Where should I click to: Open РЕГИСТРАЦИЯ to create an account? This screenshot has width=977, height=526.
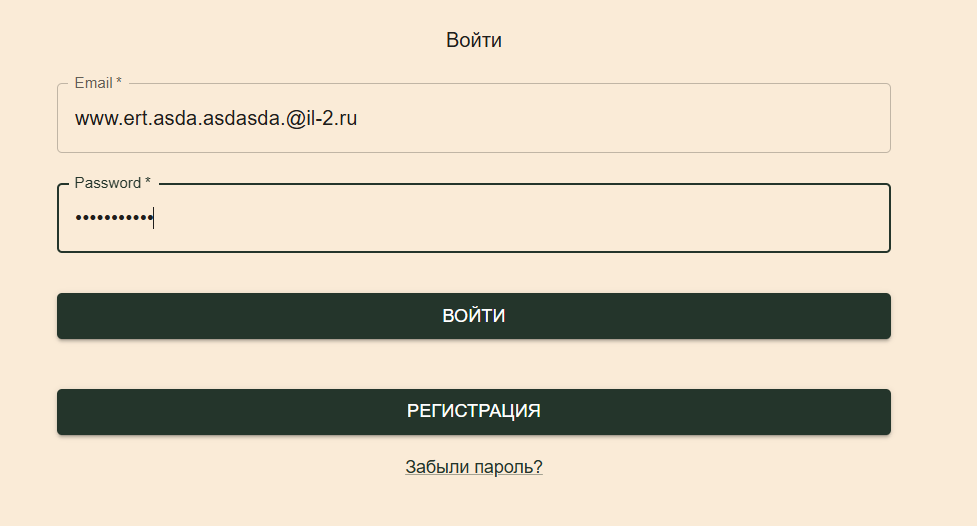(x=473, y=412)
